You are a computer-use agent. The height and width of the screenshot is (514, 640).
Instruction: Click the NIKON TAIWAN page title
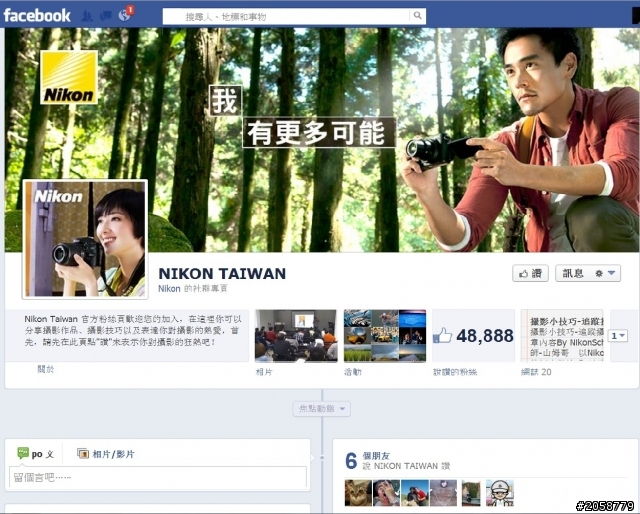(222, 273)
